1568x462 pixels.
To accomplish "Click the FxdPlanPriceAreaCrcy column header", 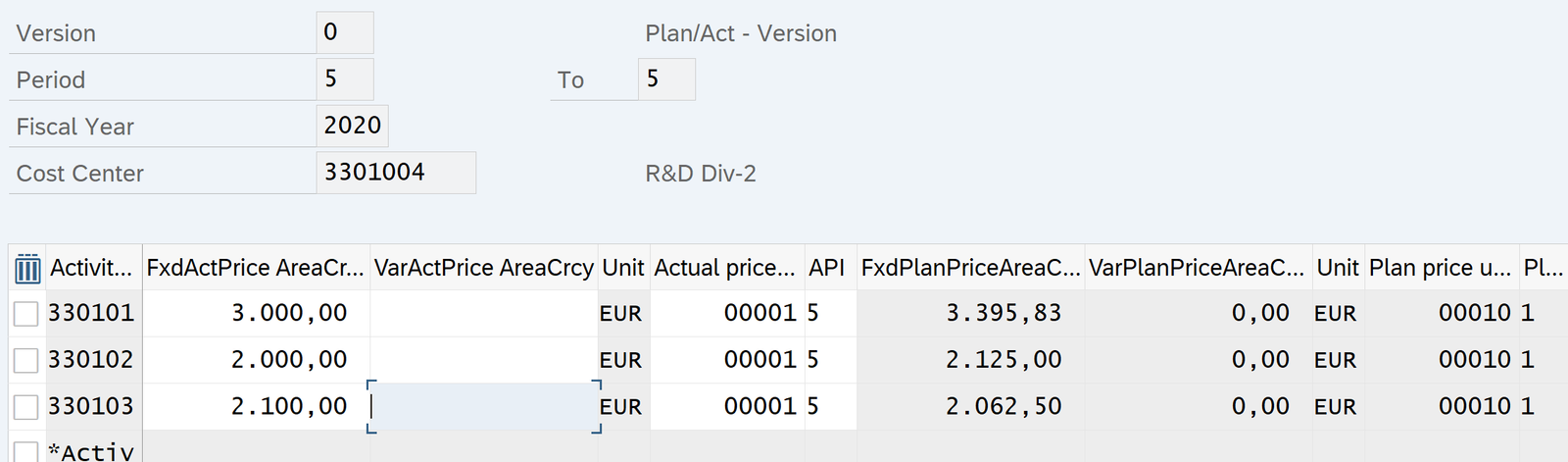I will click(969, 268).
